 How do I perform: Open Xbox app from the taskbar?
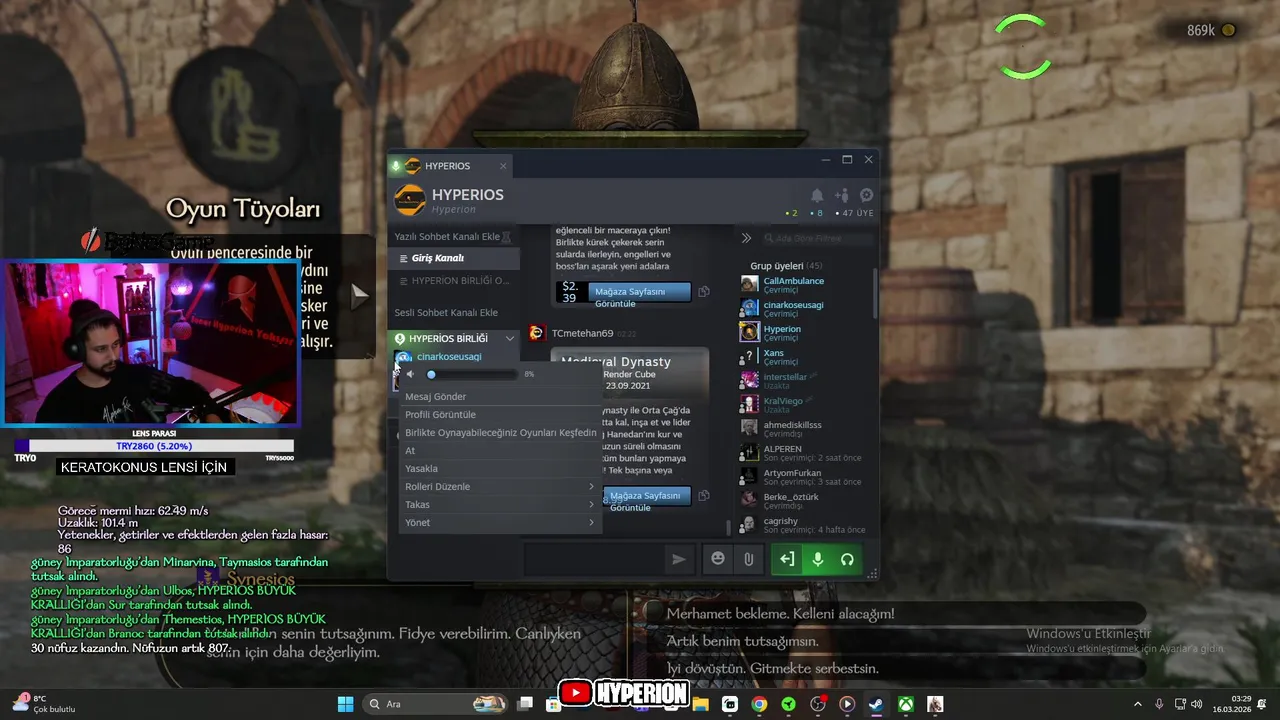pyautogui.click(x=905, y=704)
